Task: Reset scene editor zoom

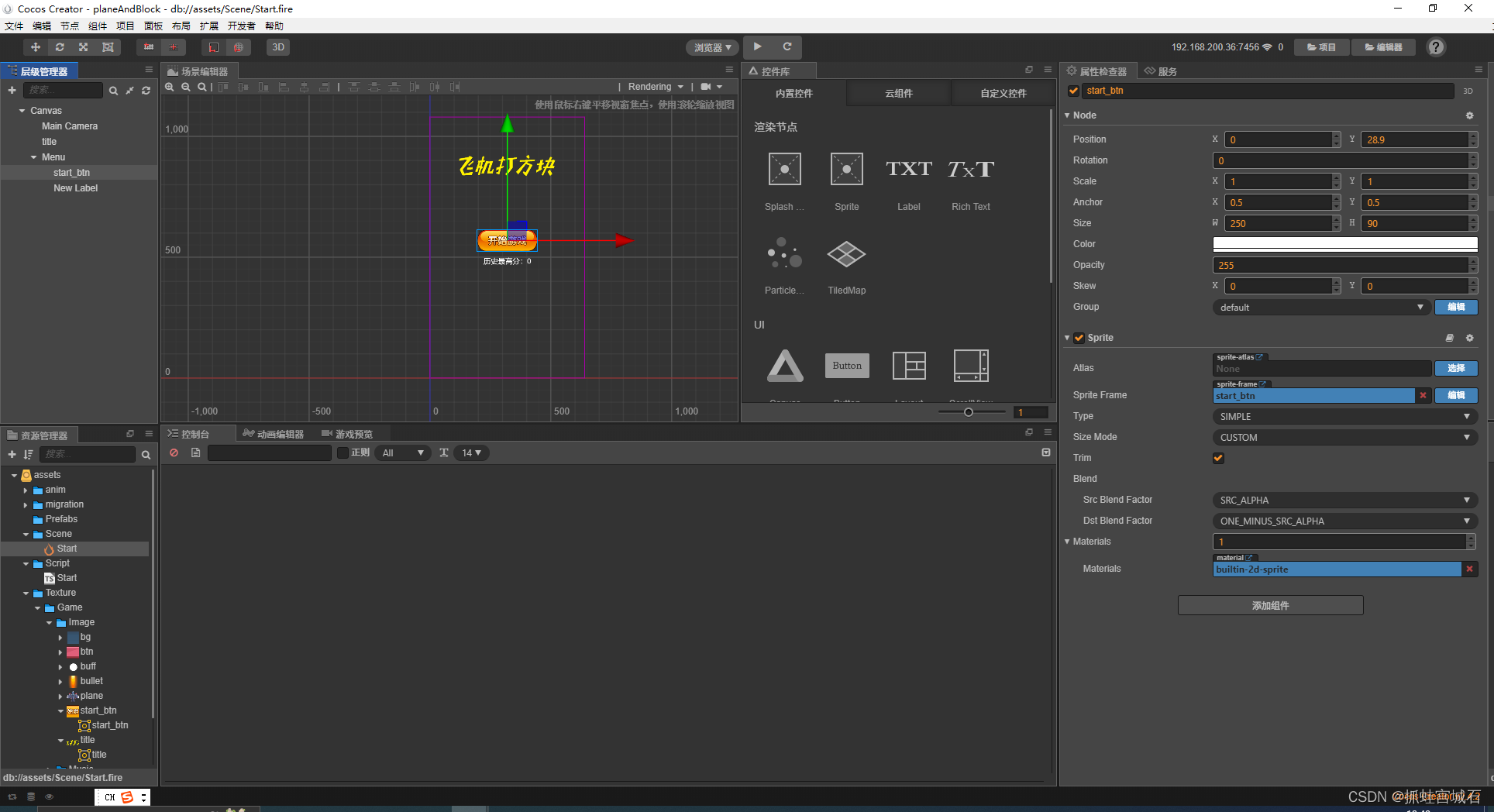Action: click(x=201, y=87)
